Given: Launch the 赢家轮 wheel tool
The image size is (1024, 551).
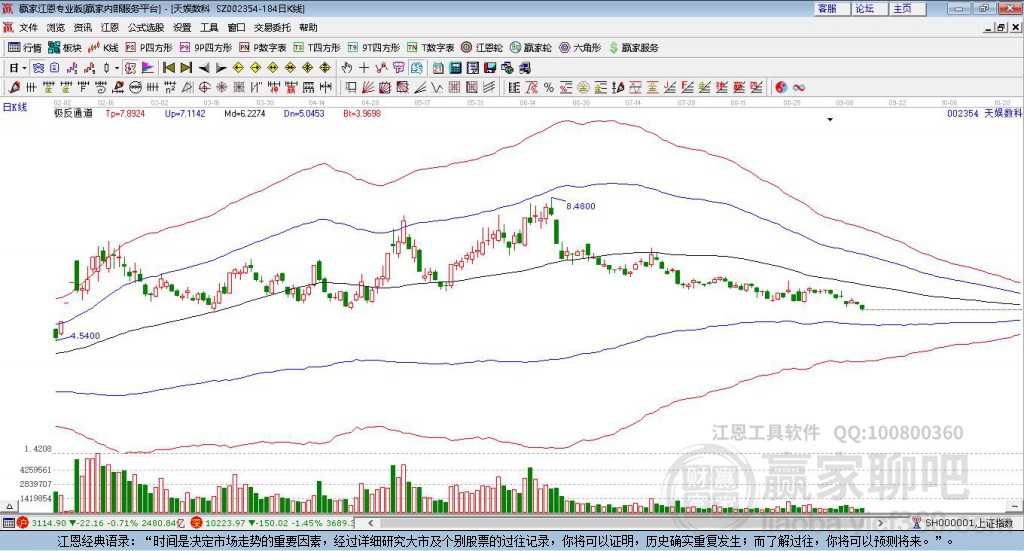Looking at the screenshot, I should click(530, 48).
